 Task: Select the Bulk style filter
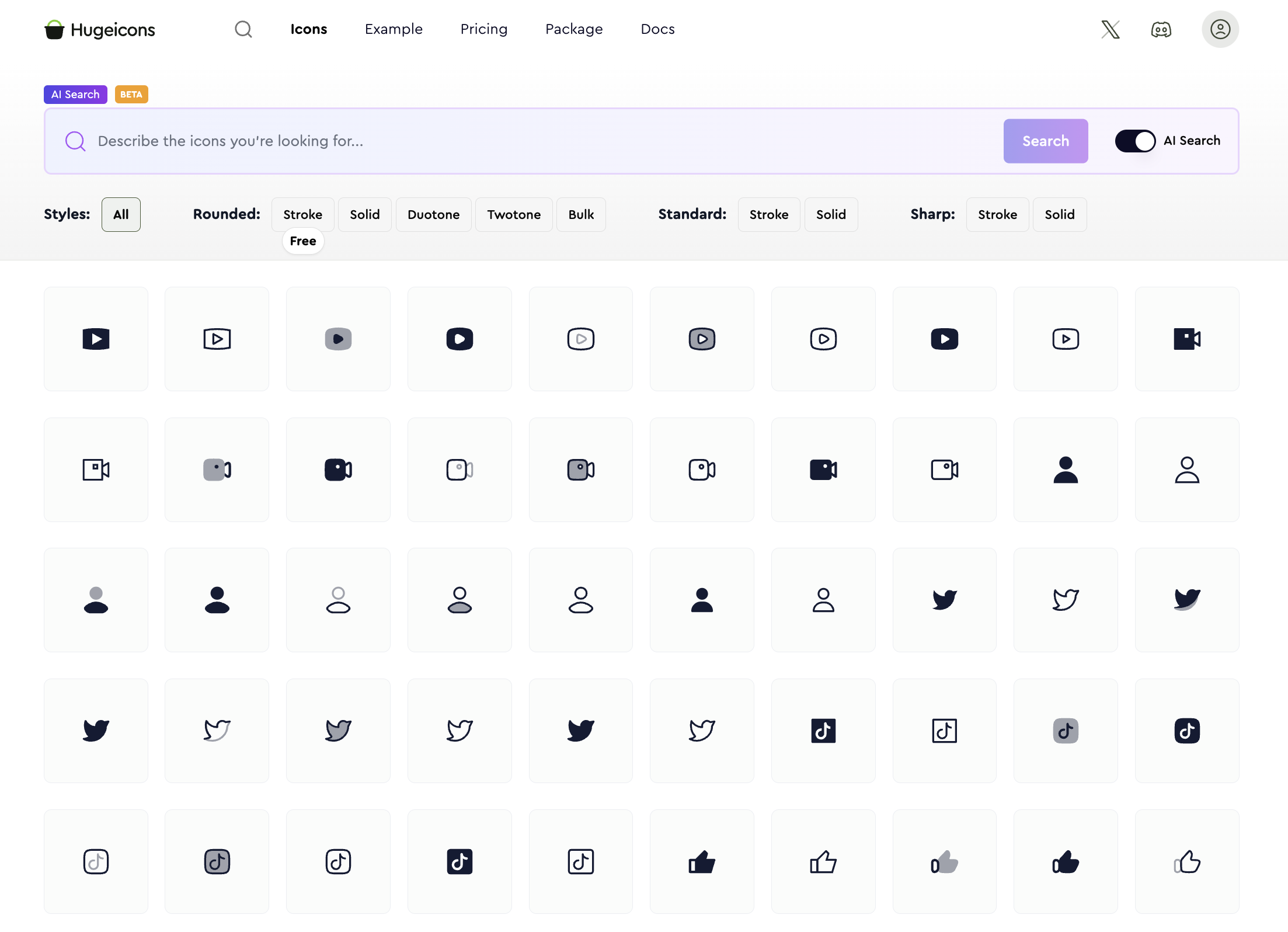click(580, 214)
